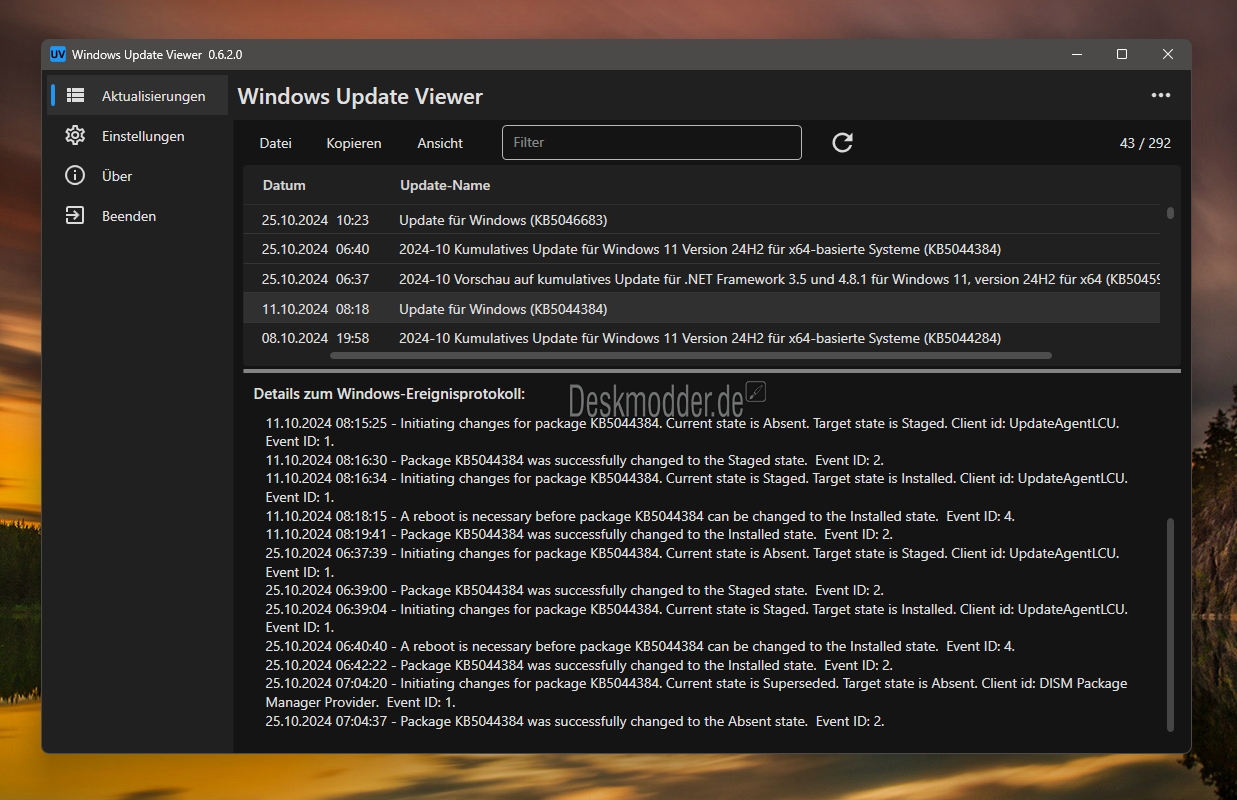1237x800 pixels.
Task: Click the Staged state entry at 25.10.2024 06:39:00
Action: (575, 590)
